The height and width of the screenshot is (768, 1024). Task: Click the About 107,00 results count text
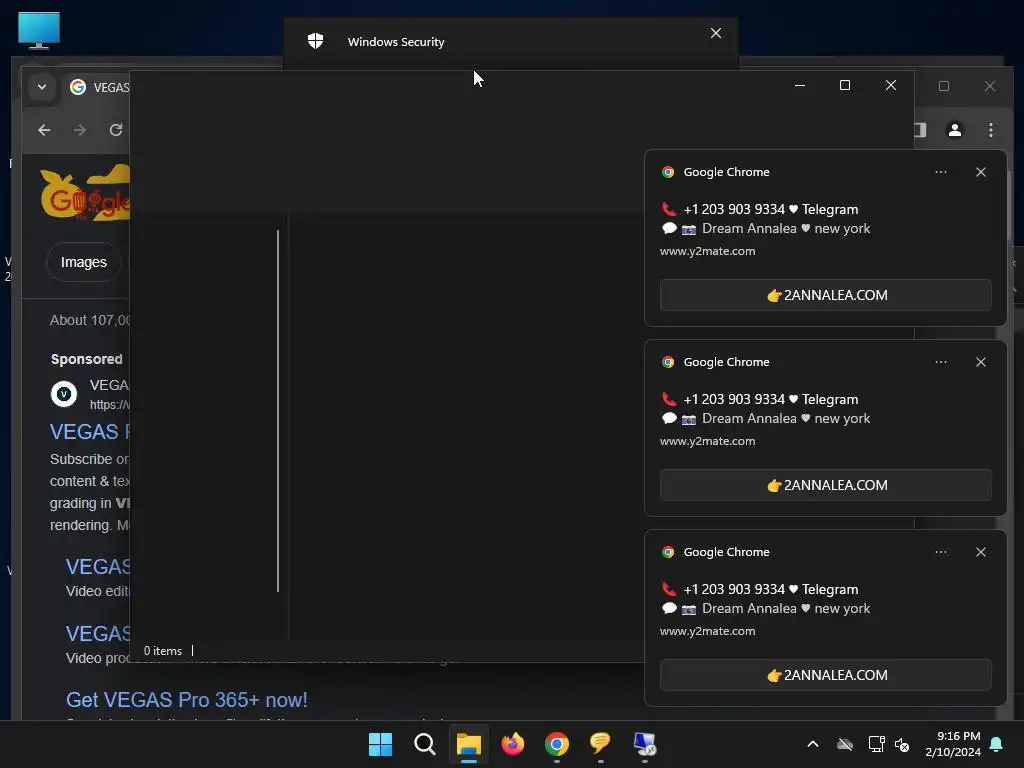[x=90, y=320]
